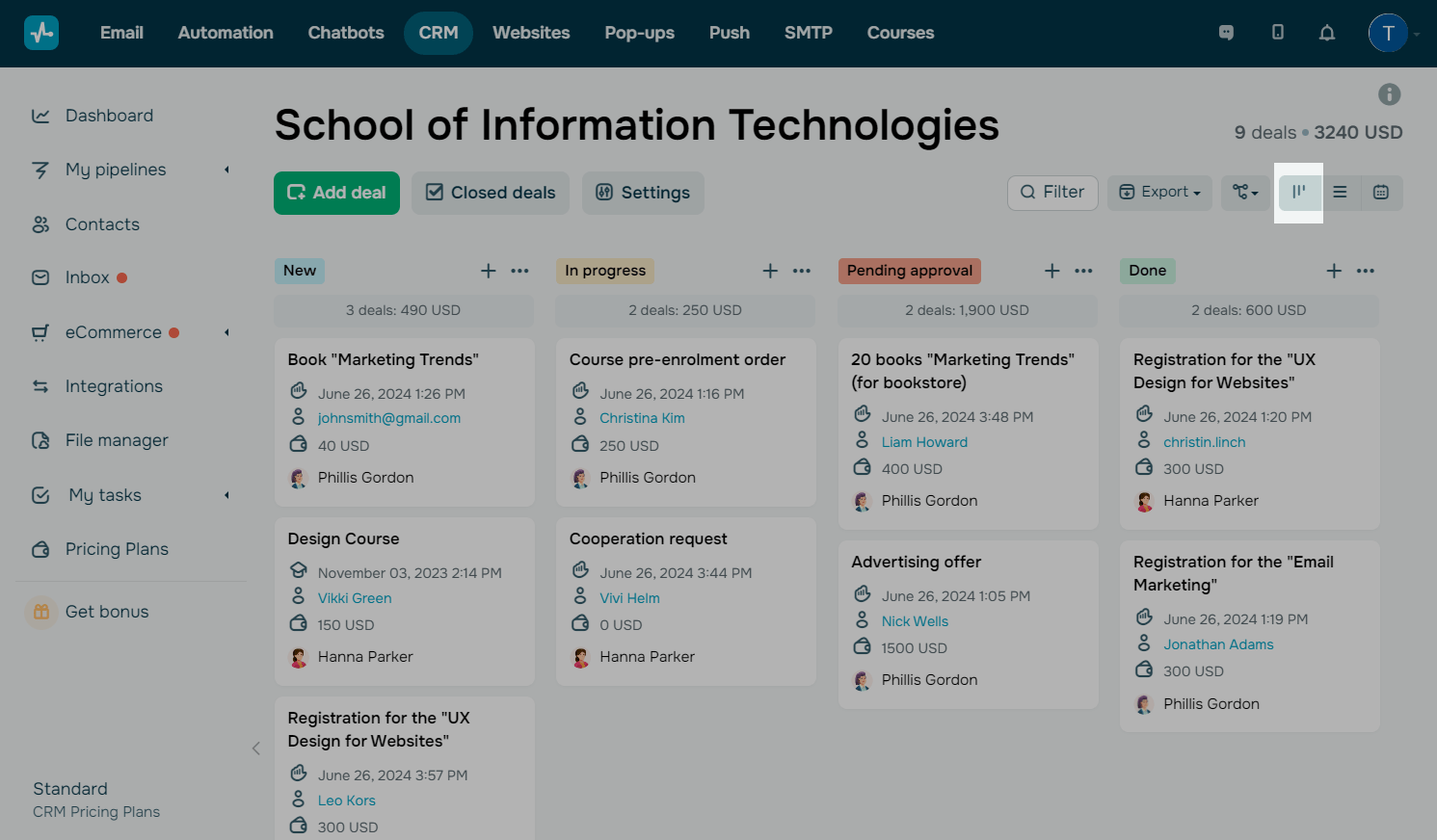The height and width of the screenshot is (840, 1437).
Task: Click the info icon near deals total
Action: (1389, 94)
